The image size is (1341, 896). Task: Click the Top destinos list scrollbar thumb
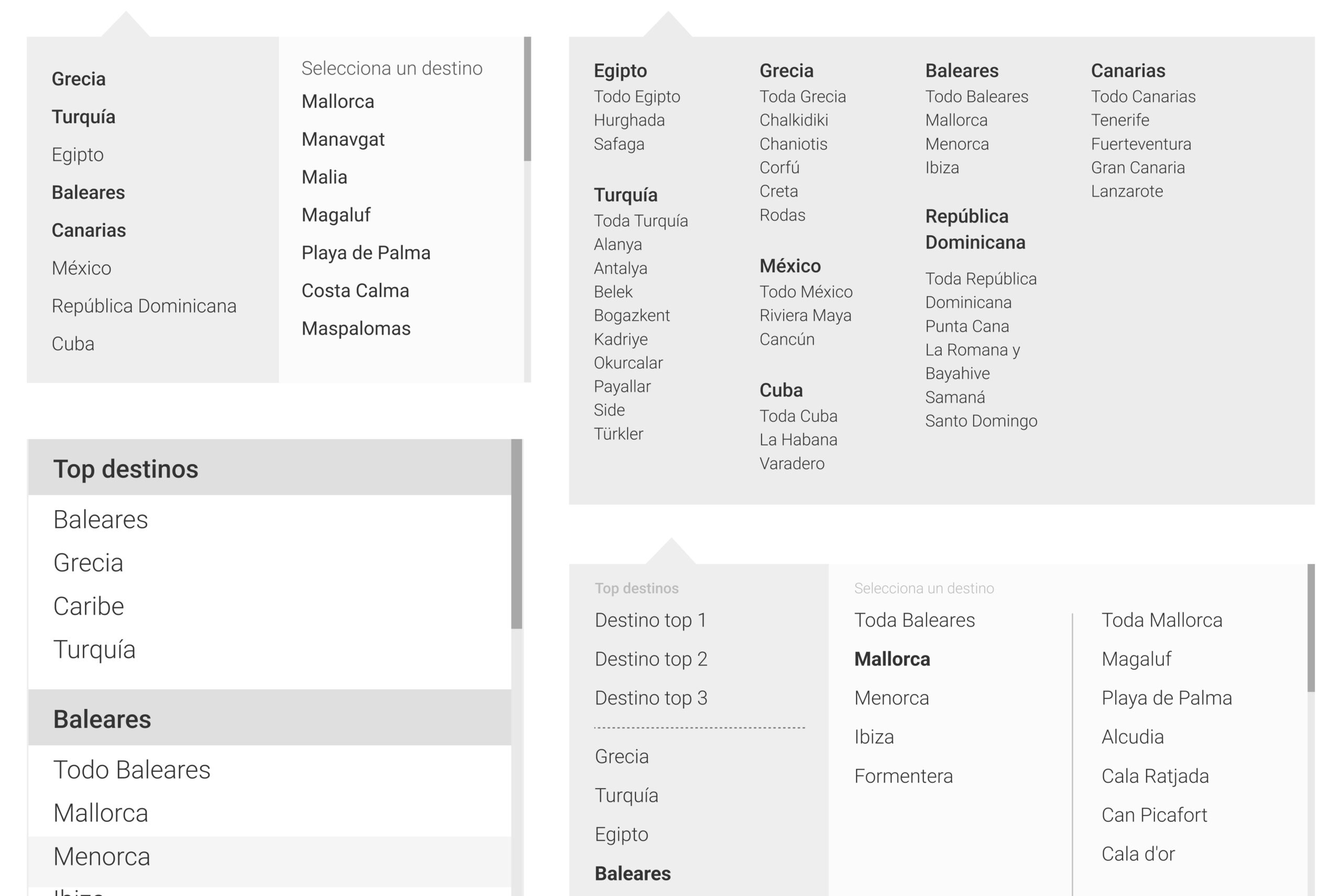[516, 533]
